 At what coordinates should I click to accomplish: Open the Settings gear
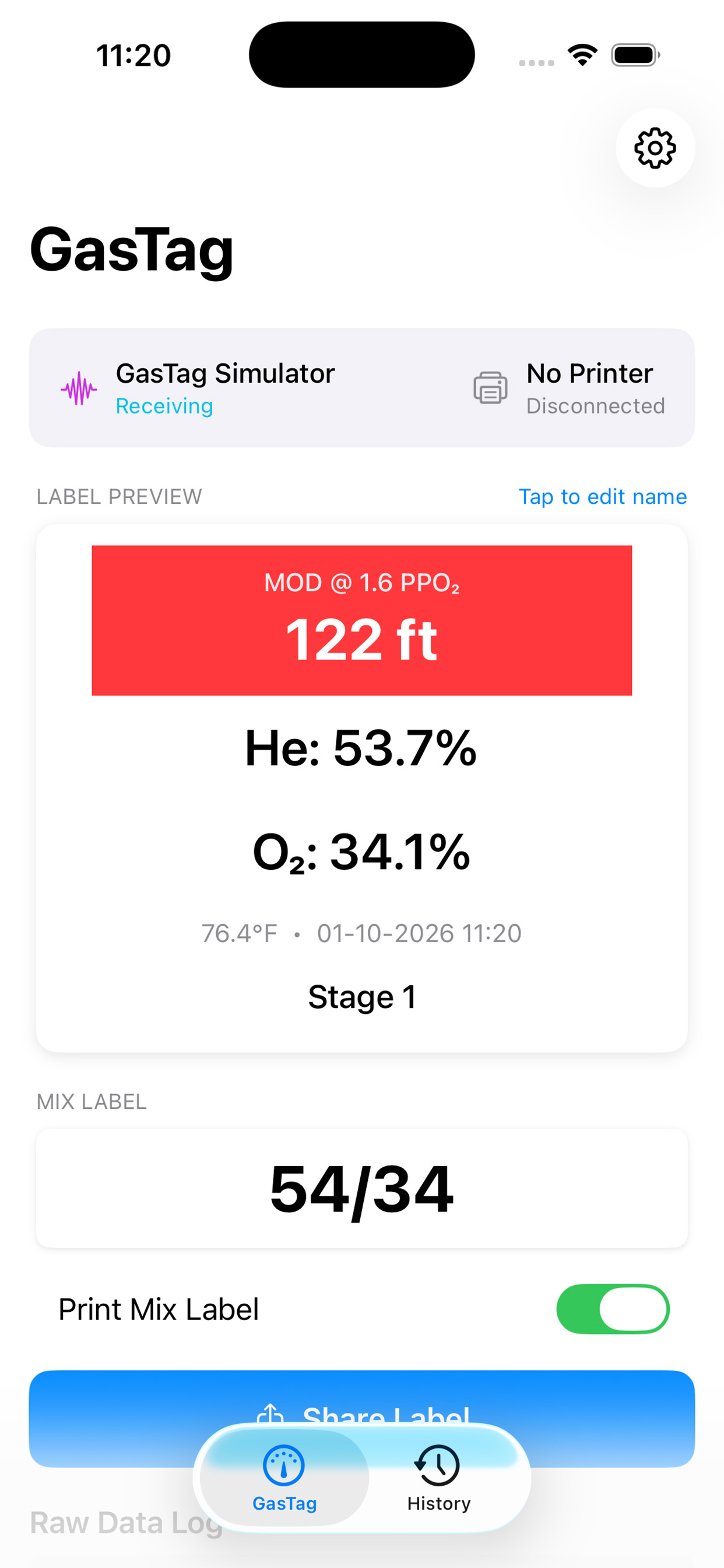tap(654, 148)
